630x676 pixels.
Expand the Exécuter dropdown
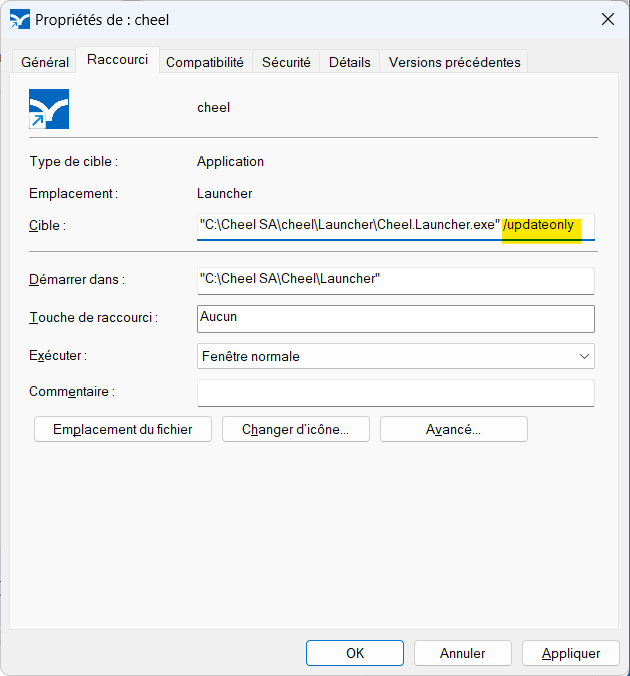click(396, 356)
